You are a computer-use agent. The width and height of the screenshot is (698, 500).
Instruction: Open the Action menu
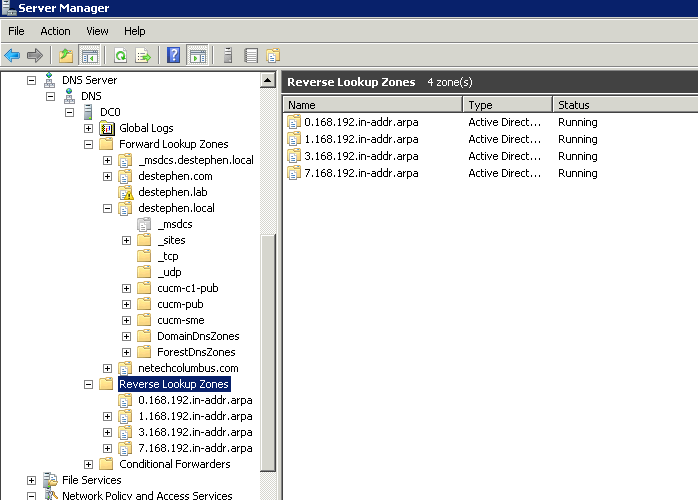[x=55, y=31]
